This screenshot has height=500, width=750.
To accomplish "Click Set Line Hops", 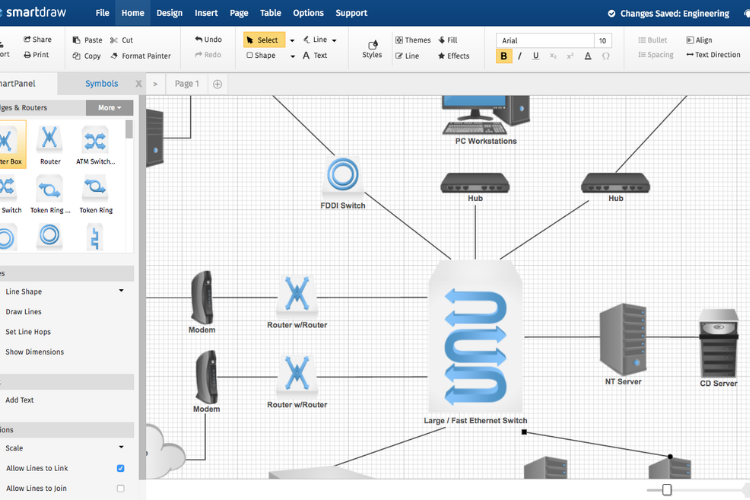I will (x=28, y=332).
